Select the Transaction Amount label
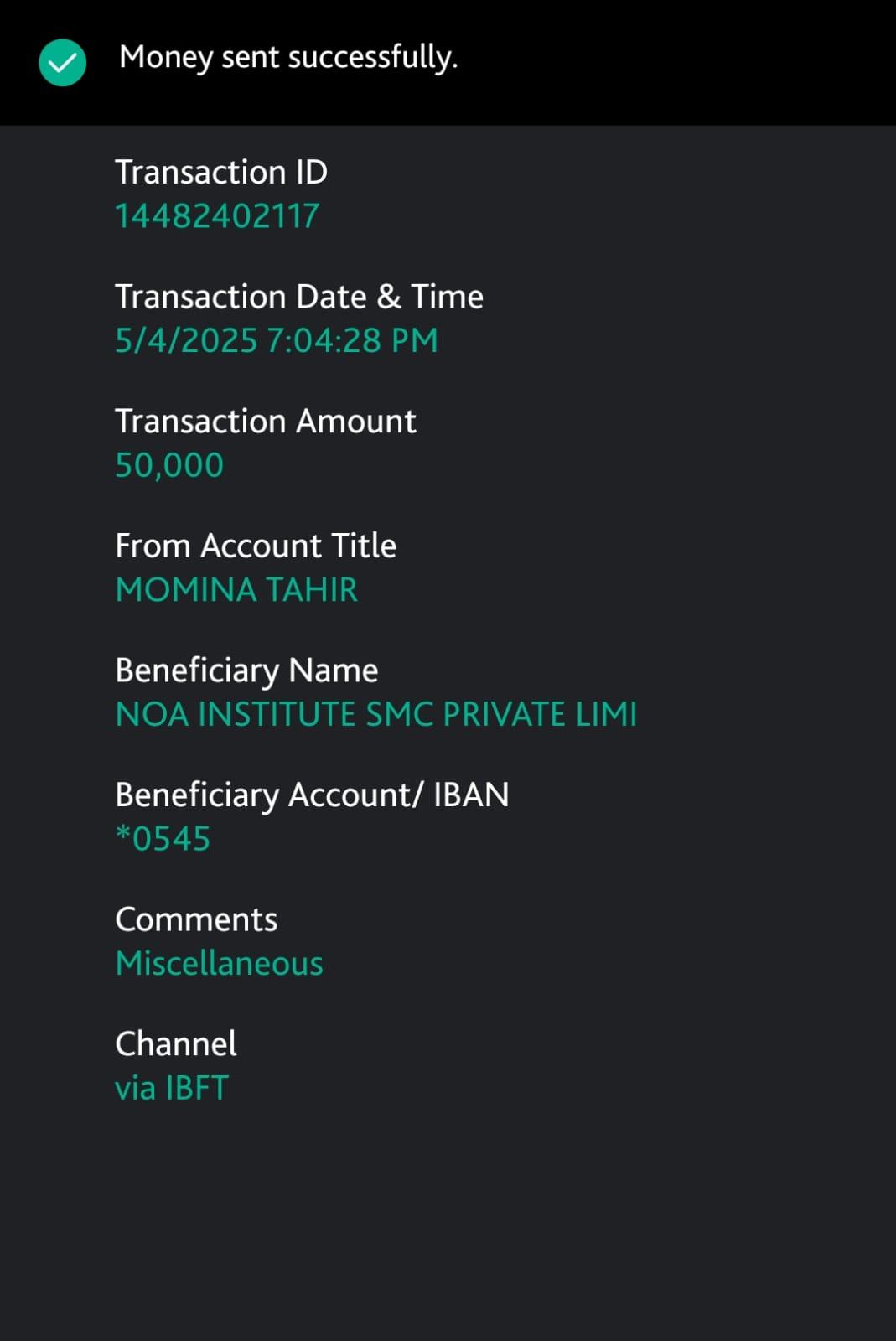This screenshot has height=1341, width=896. pyautogui.click(x=265, y=421)
